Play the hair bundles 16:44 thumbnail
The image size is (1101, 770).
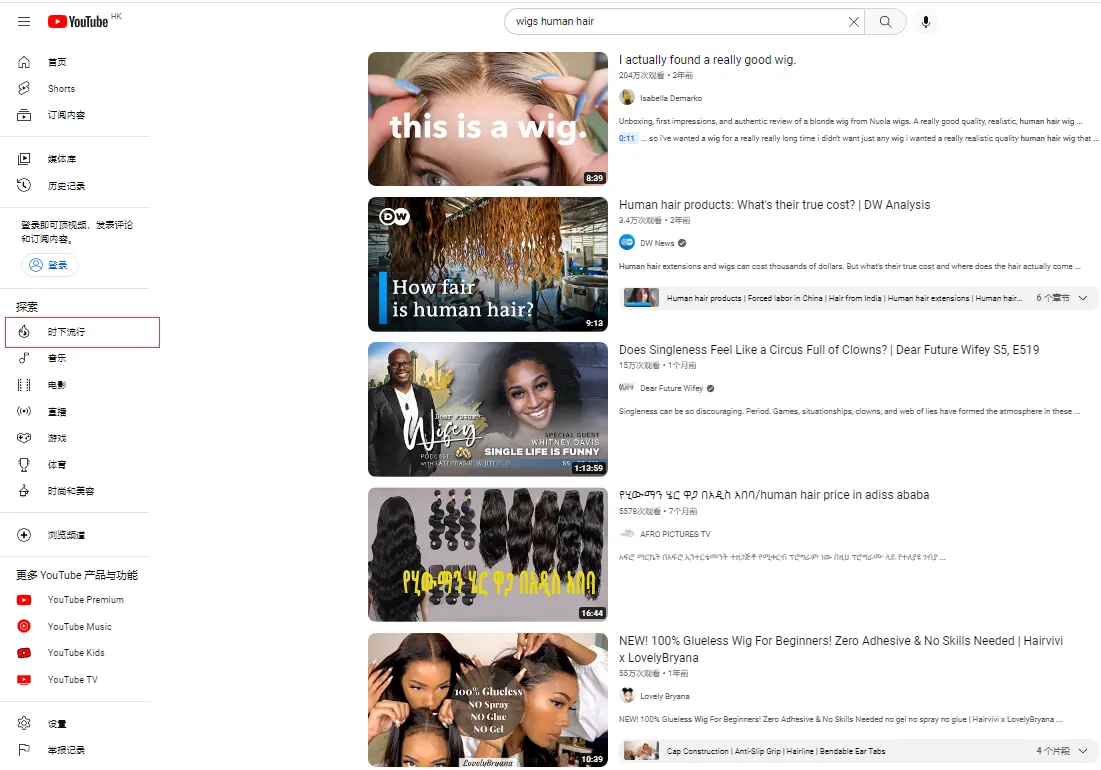click(487, 555)
